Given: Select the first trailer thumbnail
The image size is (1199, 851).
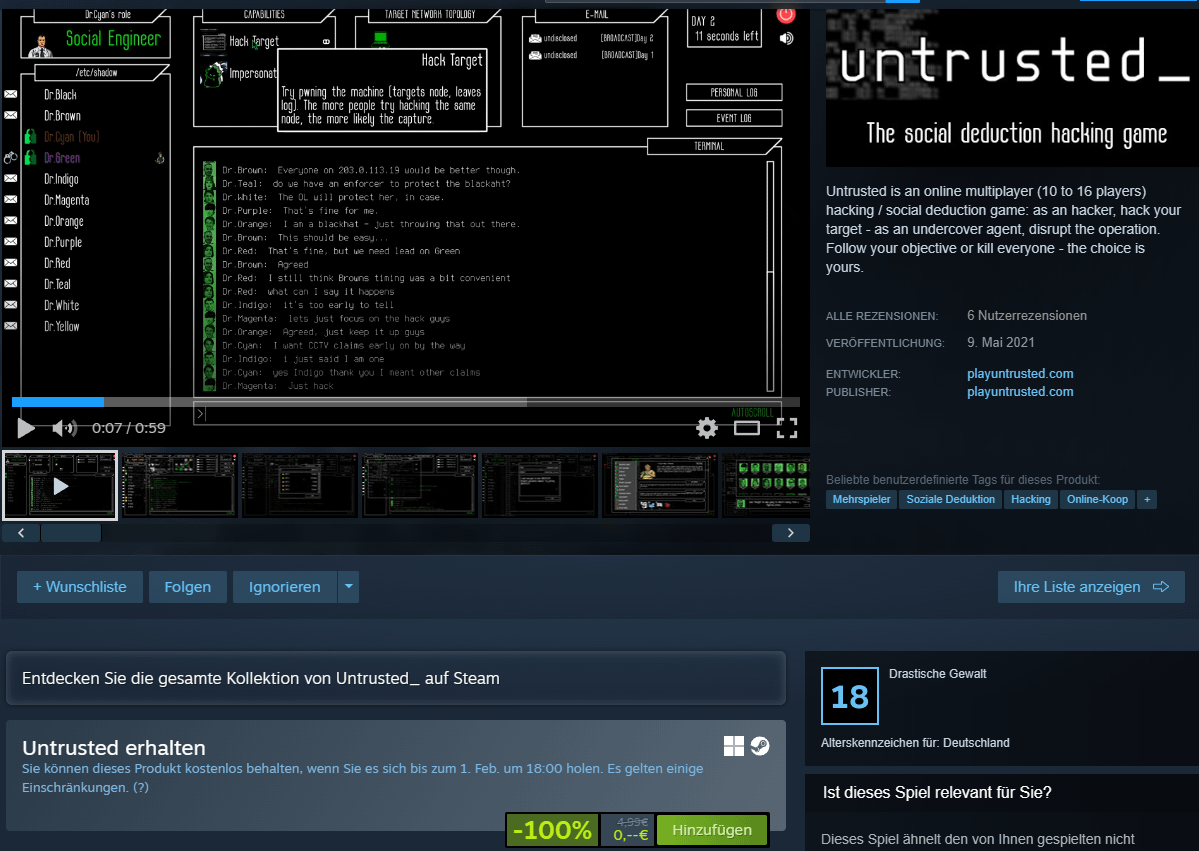Looking at the screenshot, I should coord(60,486).
